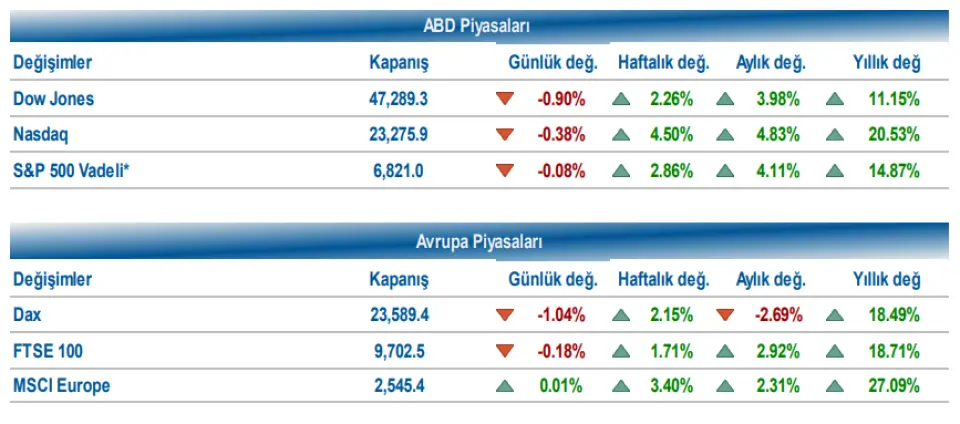960x424 pixels.
Task: Click Dow Jones daily red down arrow
Action: 505,99
